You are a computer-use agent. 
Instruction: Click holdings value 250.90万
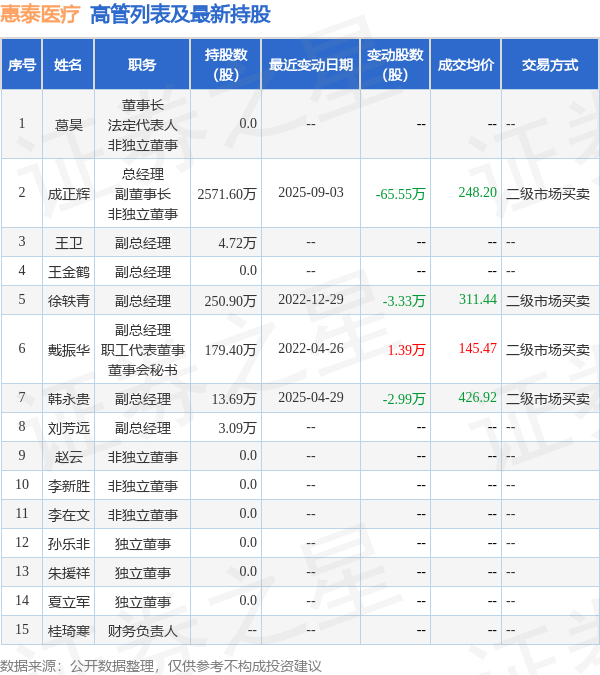click(x=230, y=300)
